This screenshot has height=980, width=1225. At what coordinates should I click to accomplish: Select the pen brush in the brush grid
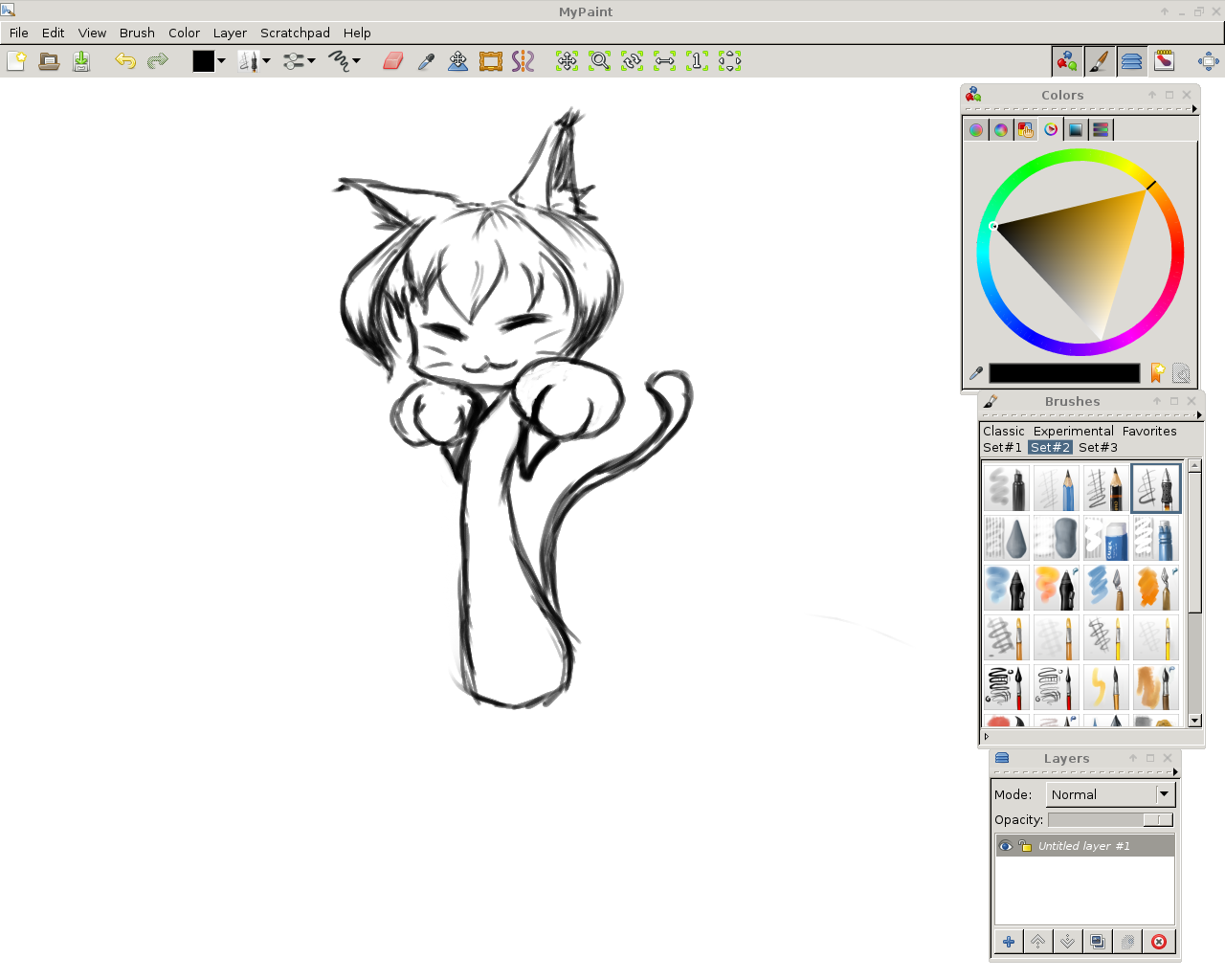1156,488
